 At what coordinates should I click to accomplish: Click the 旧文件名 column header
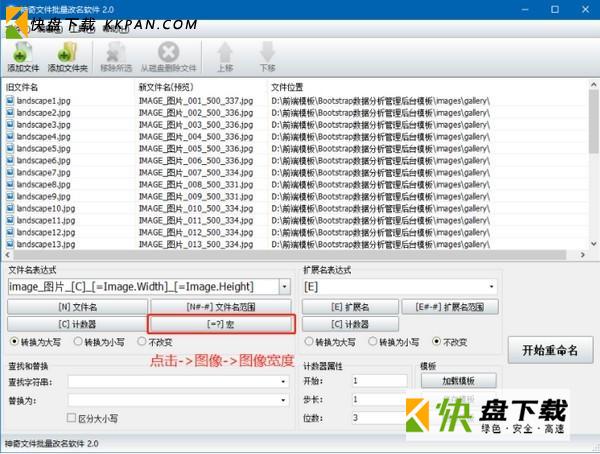pyautogui.click(x=22, y=87)
